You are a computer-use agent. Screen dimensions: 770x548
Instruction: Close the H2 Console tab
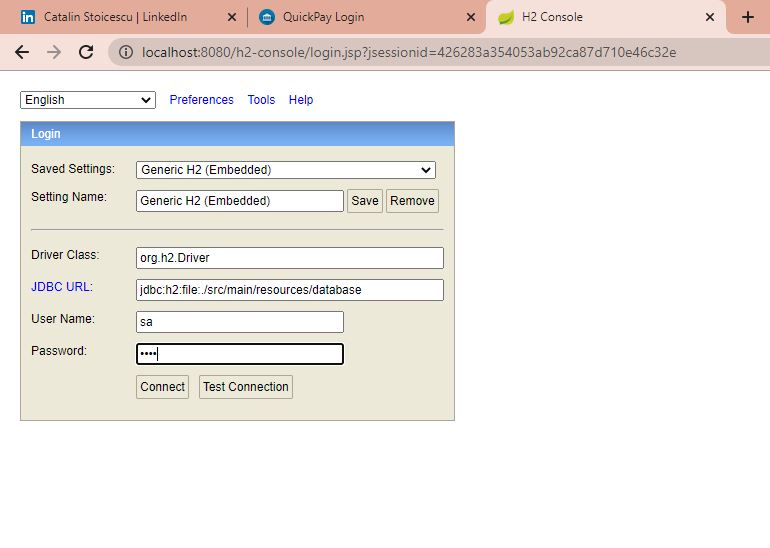point(710,17)
